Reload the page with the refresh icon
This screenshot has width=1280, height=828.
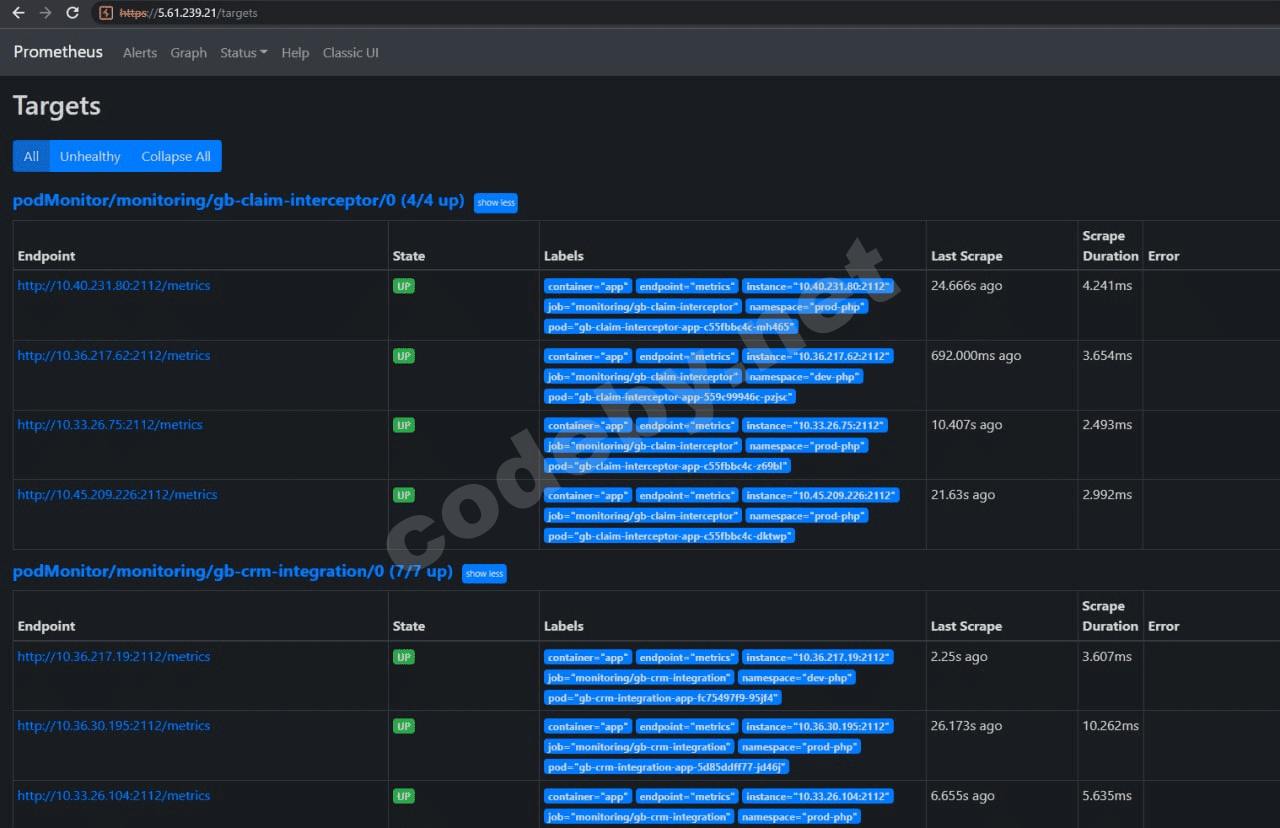coord(72,13)
